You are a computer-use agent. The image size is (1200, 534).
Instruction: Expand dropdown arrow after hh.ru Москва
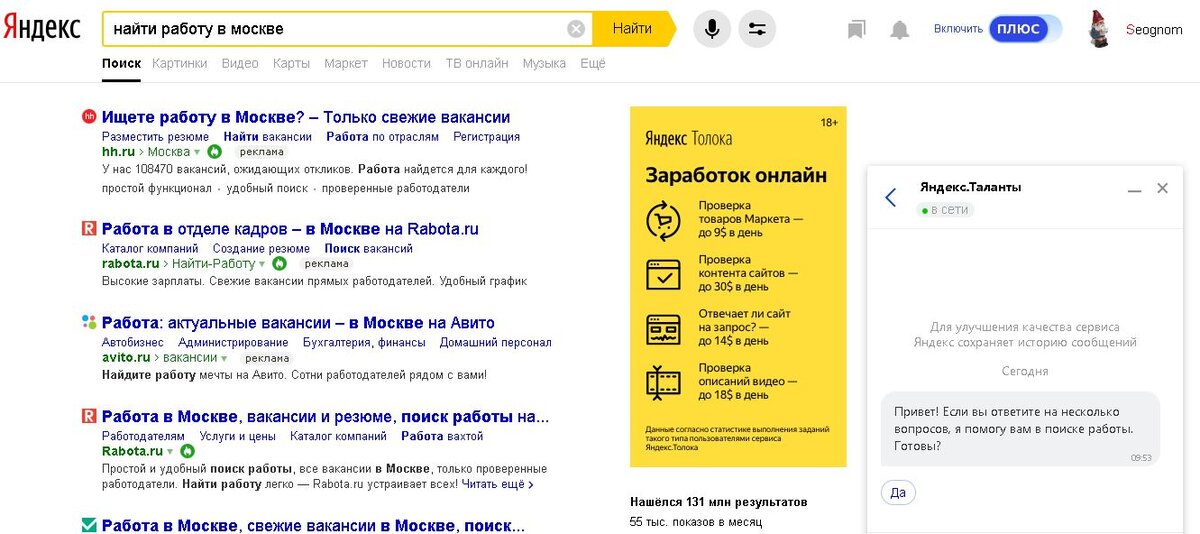point(198,153)
